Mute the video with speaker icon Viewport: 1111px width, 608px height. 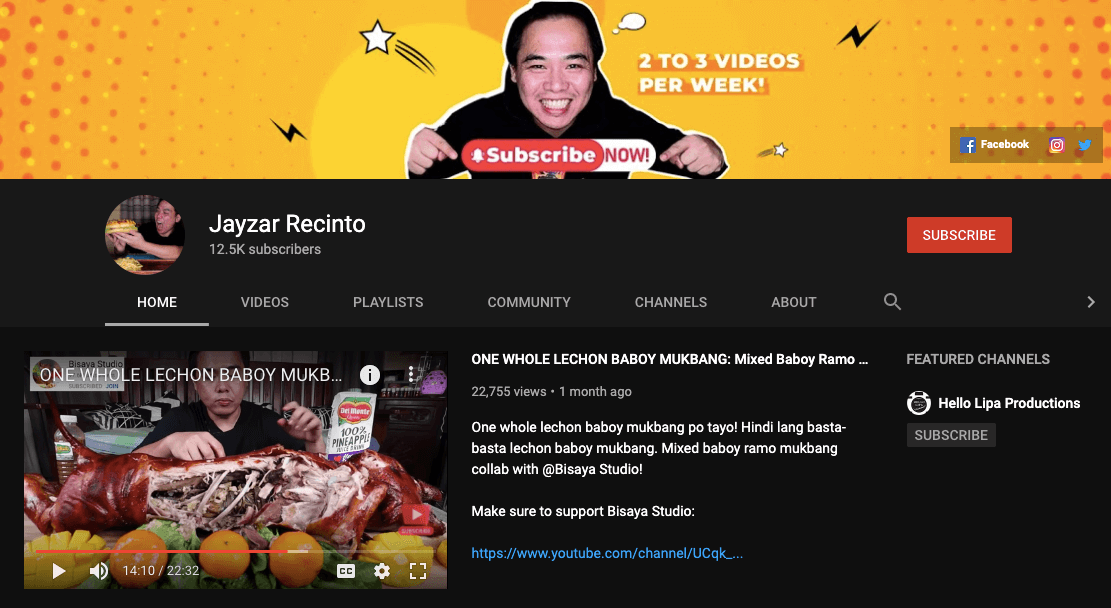[98, 570]
